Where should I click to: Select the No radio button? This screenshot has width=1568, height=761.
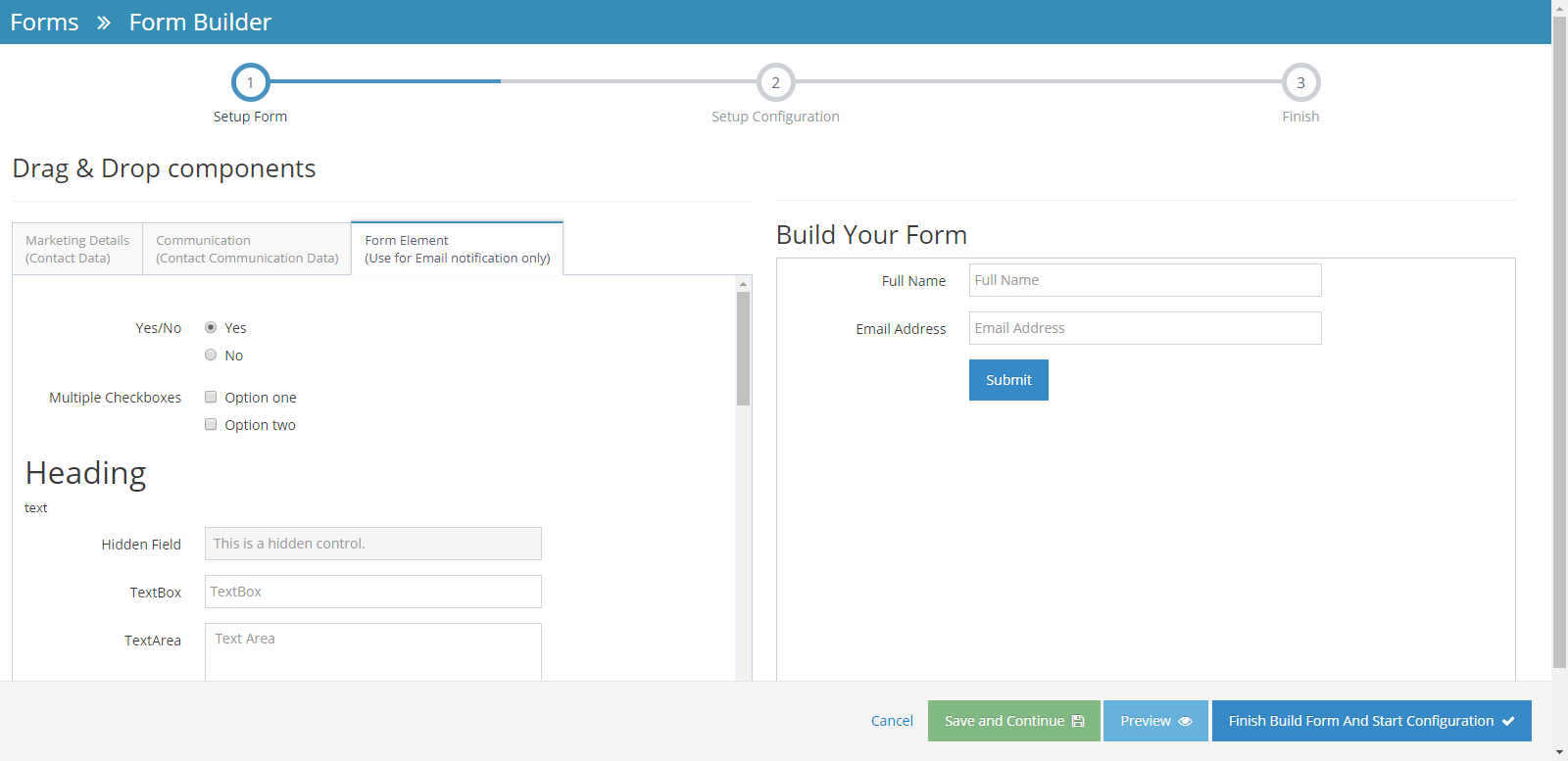tap(211, 355)
